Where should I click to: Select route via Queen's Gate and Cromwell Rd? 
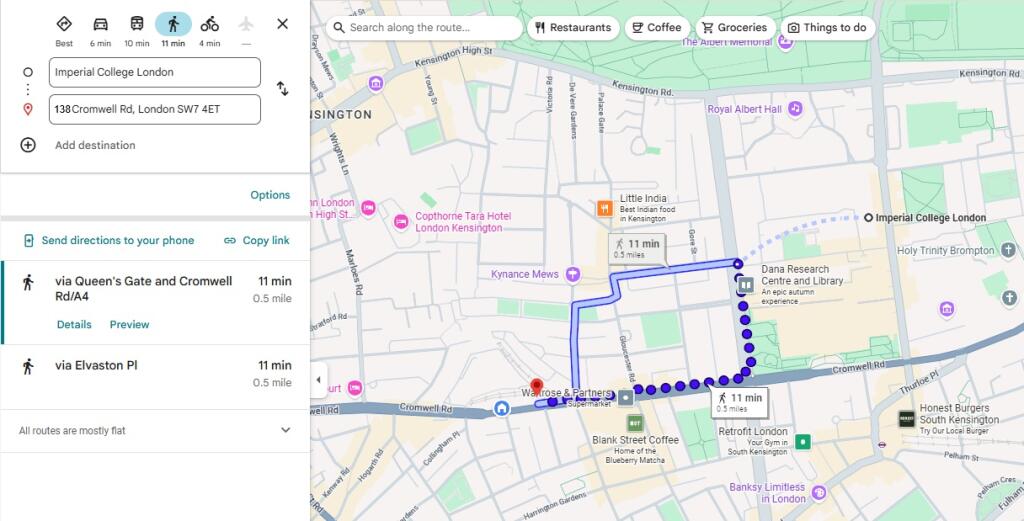(155, 302)
